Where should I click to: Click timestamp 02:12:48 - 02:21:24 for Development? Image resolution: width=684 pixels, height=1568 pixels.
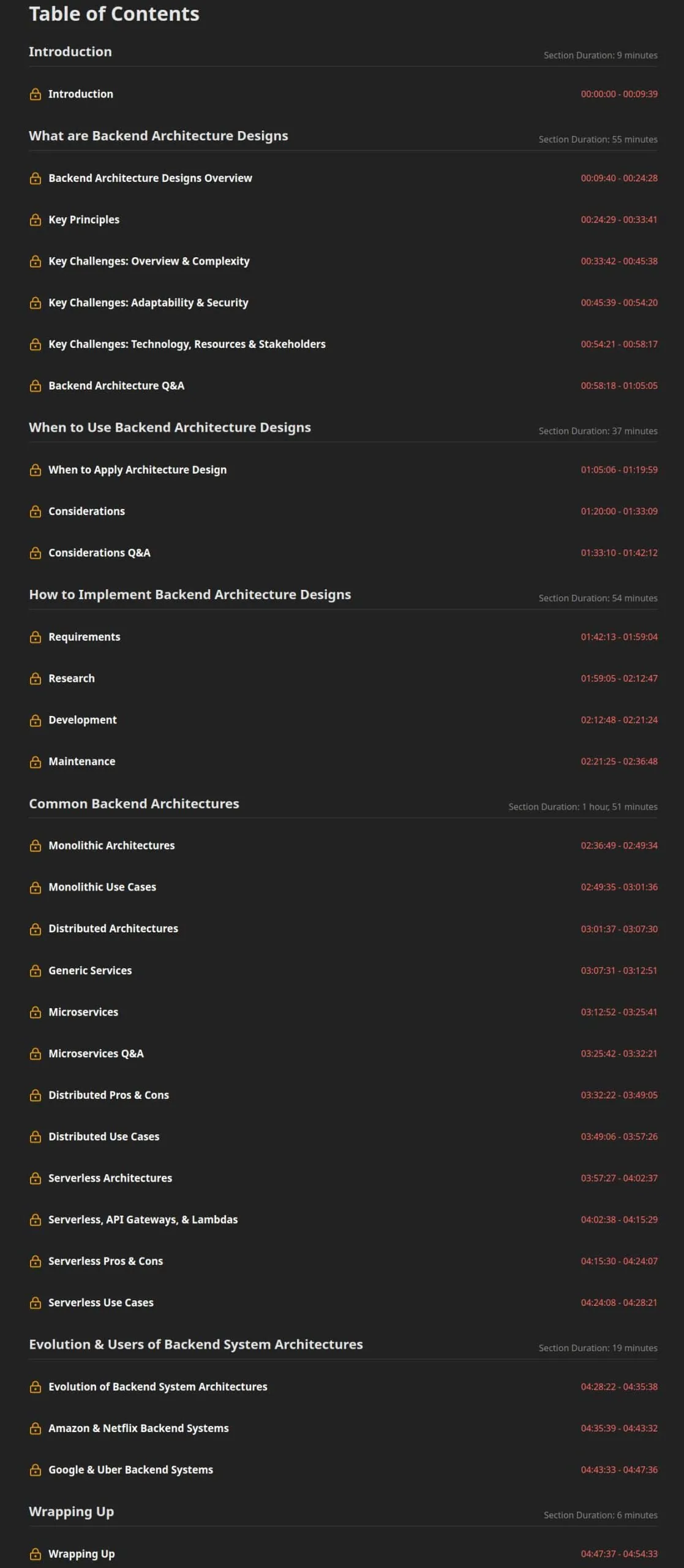(x=619, y=720)
